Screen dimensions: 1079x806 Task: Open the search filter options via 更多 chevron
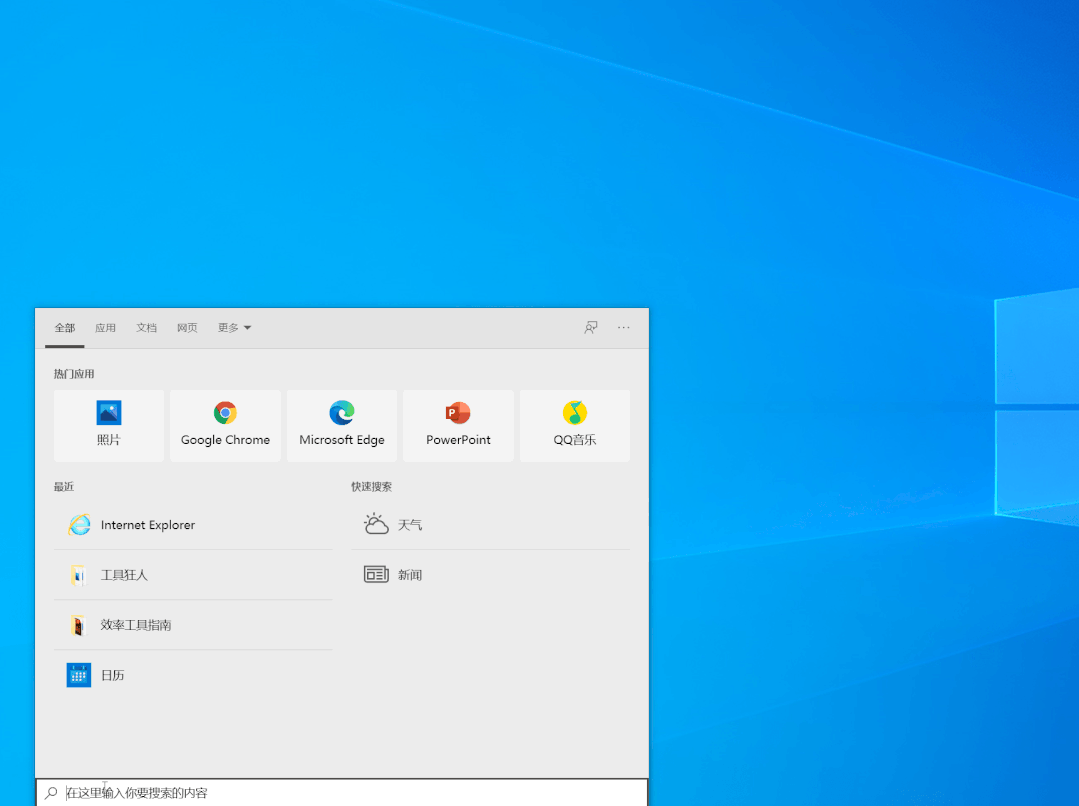coord(248,327)
